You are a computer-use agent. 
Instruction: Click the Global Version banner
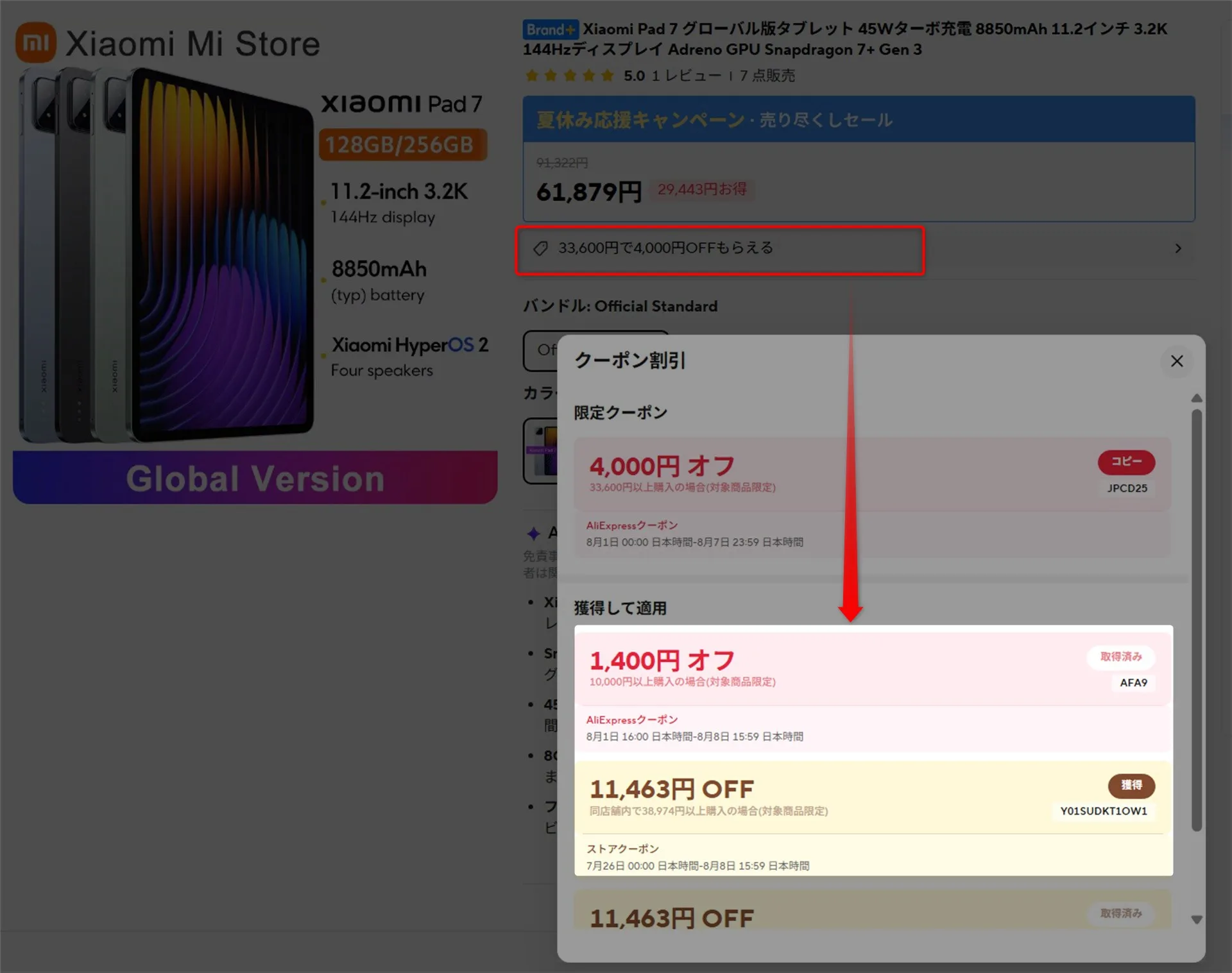point(255,478)
